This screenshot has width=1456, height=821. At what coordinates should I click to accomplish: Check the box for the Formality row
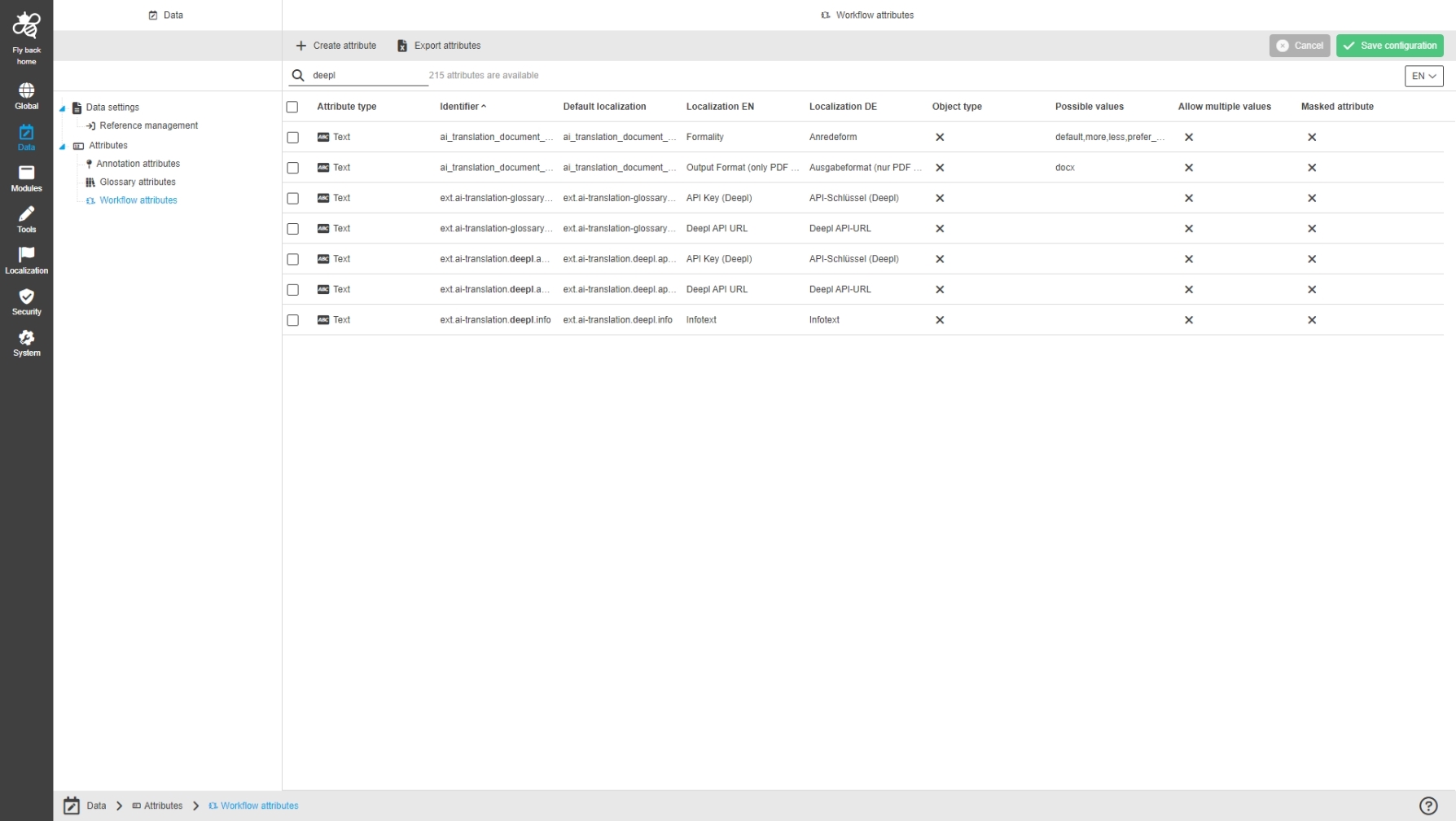(293, 138)
